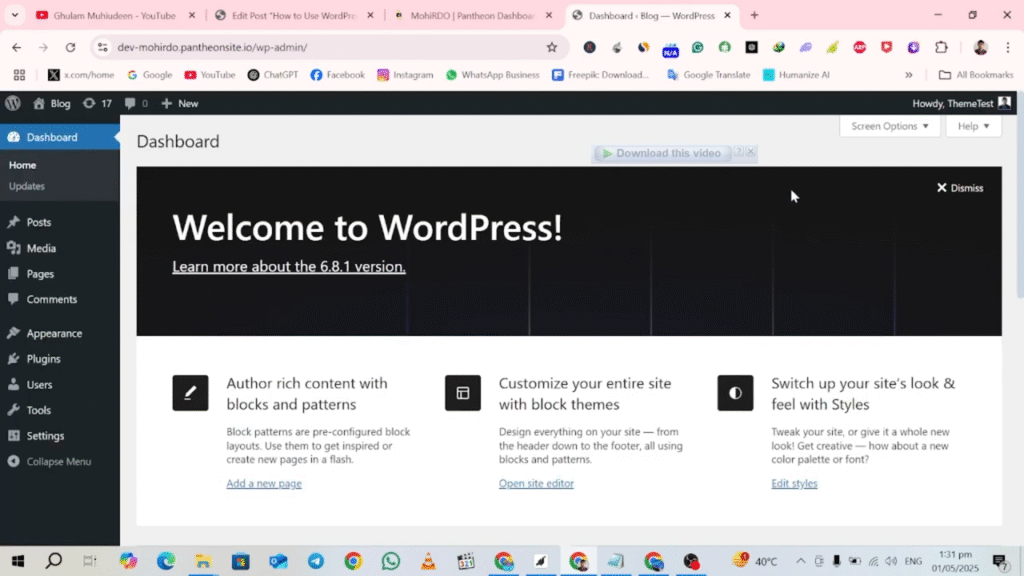Click the comments bubble icon in admin bar

tap(137, 103)
